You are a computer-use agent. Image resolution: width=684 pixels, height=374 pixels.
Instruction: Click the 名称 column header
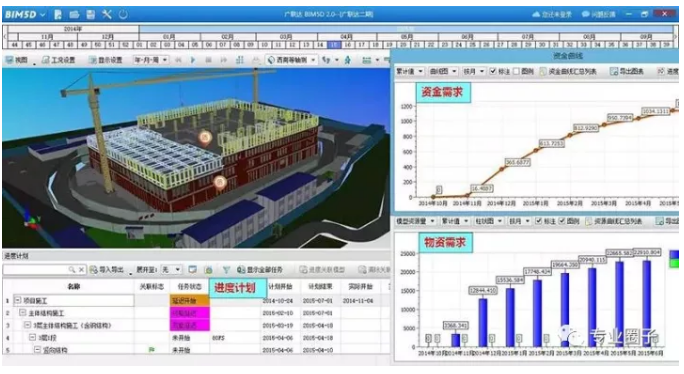point(74,286)
